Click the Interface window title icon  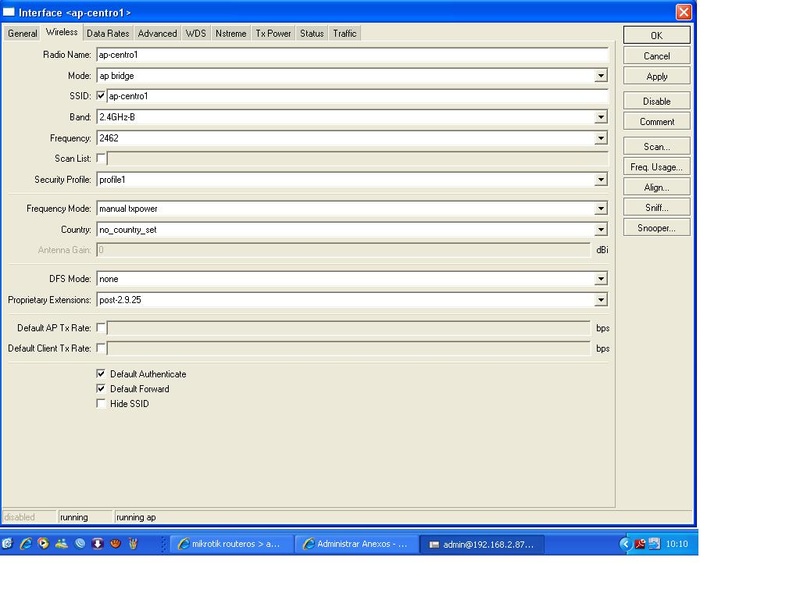(9, 12)
